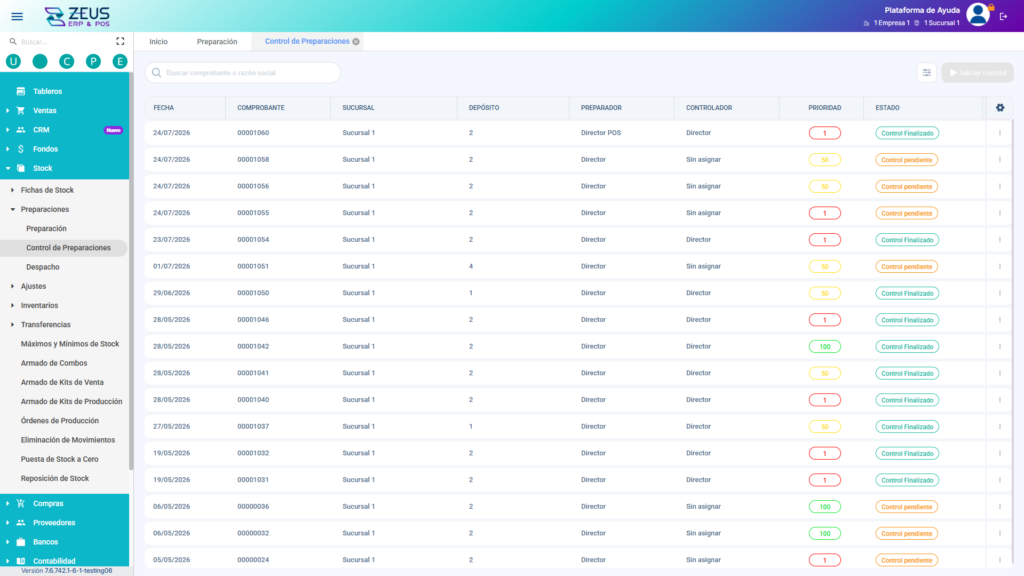
Task: Expand the CRM menu arrow
Action: [x=8, y=130]
